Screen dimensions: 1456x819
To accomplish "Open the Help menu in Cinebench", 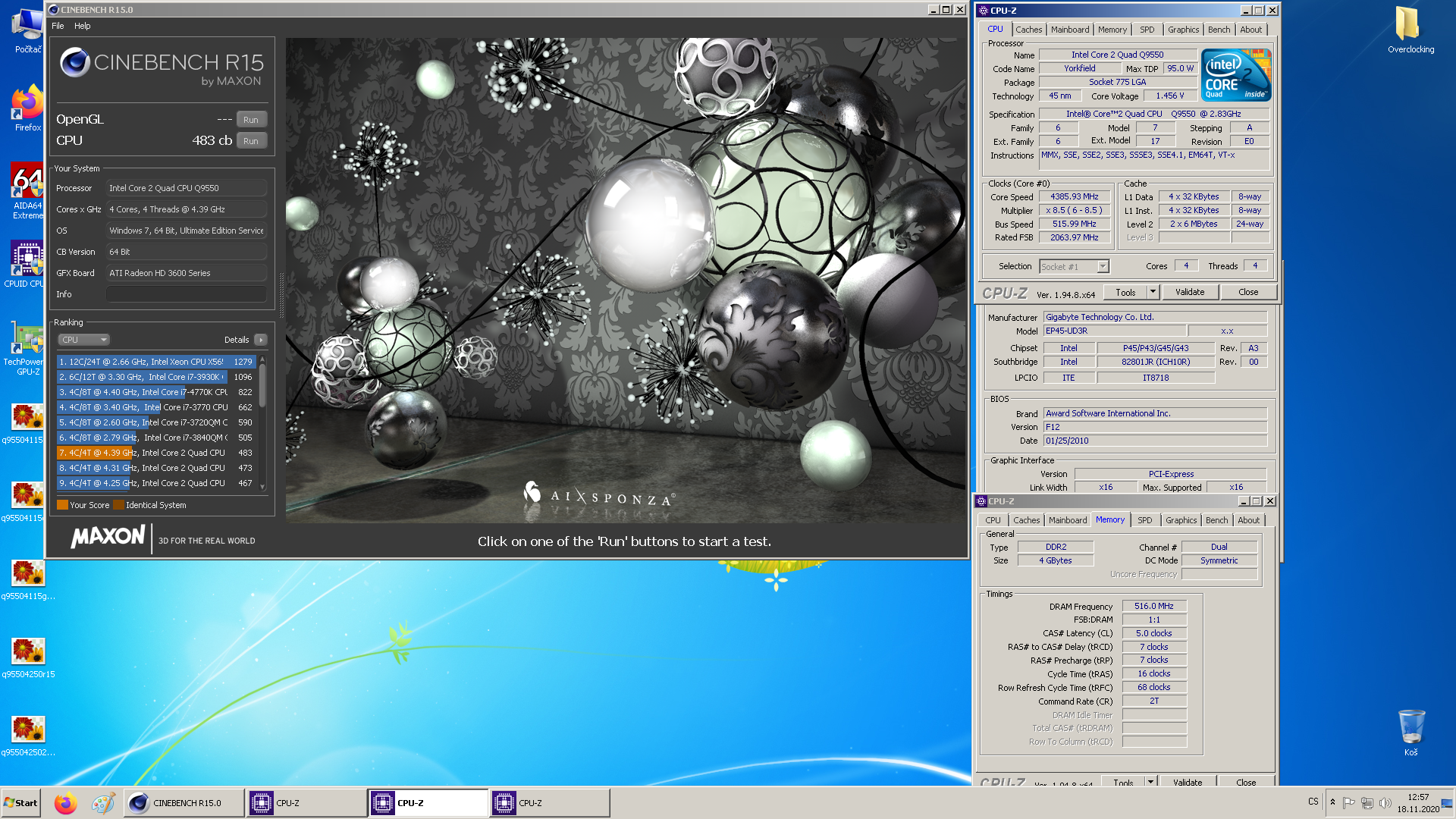I will 82,26.
